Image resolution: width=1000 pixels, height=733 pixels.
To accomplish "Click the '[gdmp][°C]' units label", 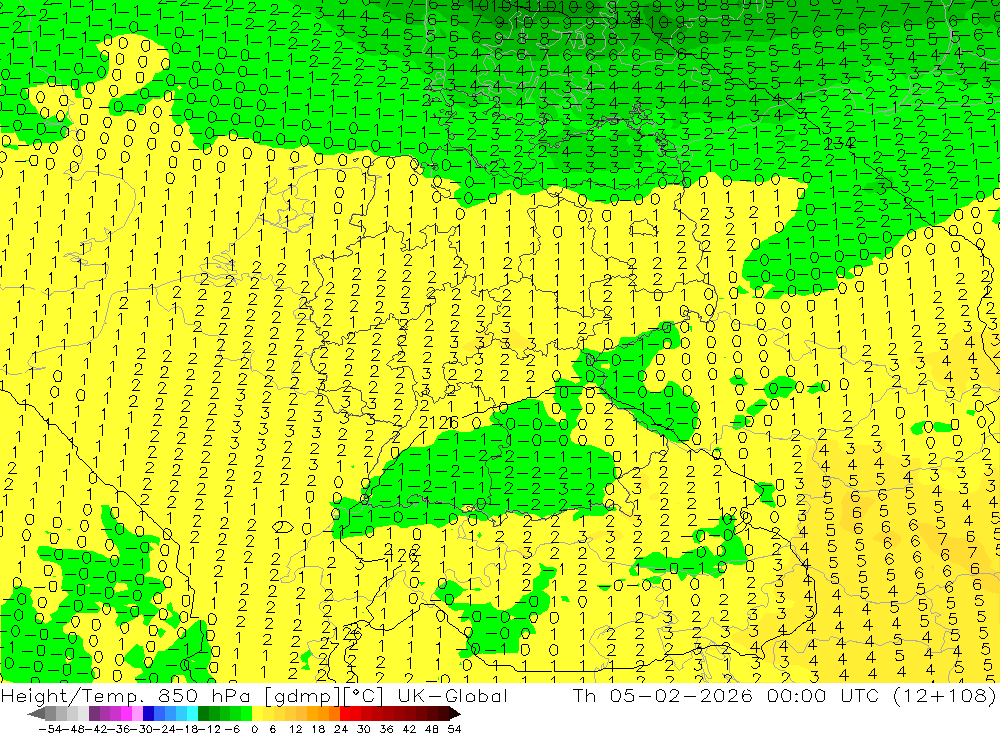I will pyautogui.click(x=324, y=697).
